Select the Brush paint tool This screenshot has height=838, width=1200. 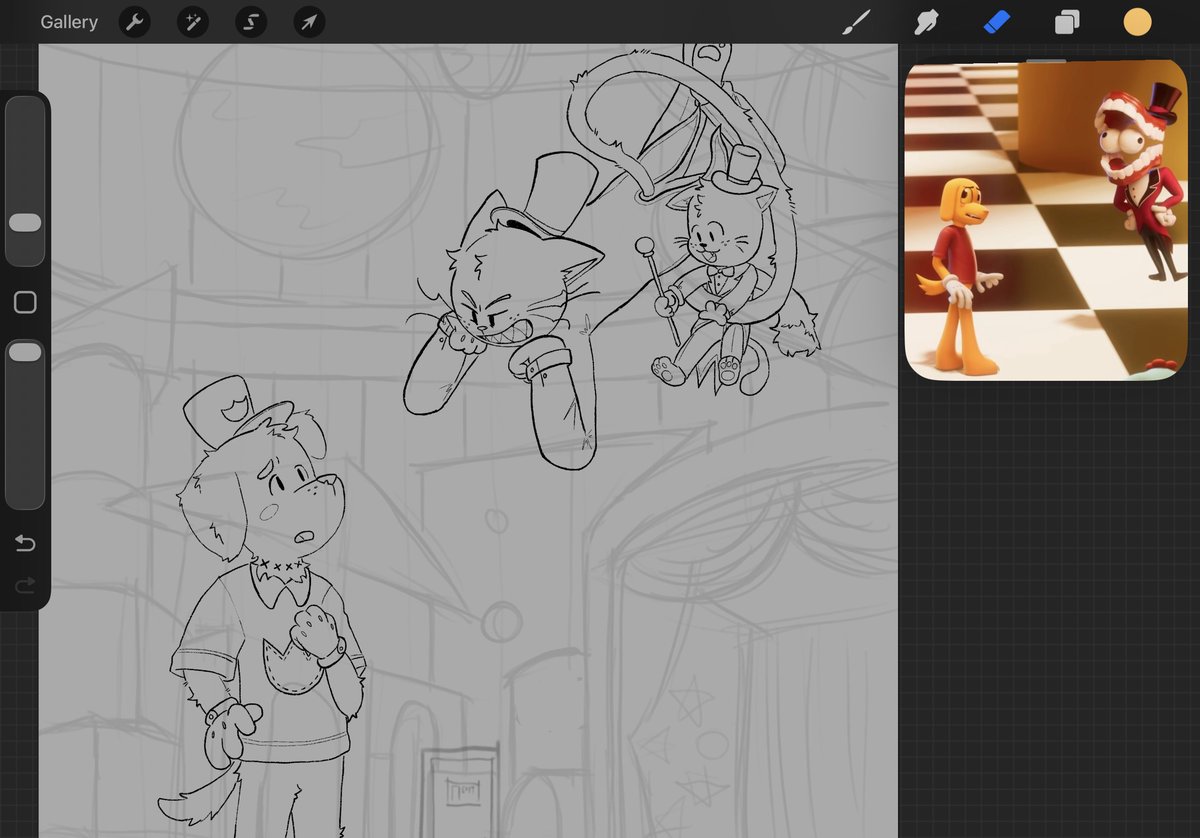point(856,22)
